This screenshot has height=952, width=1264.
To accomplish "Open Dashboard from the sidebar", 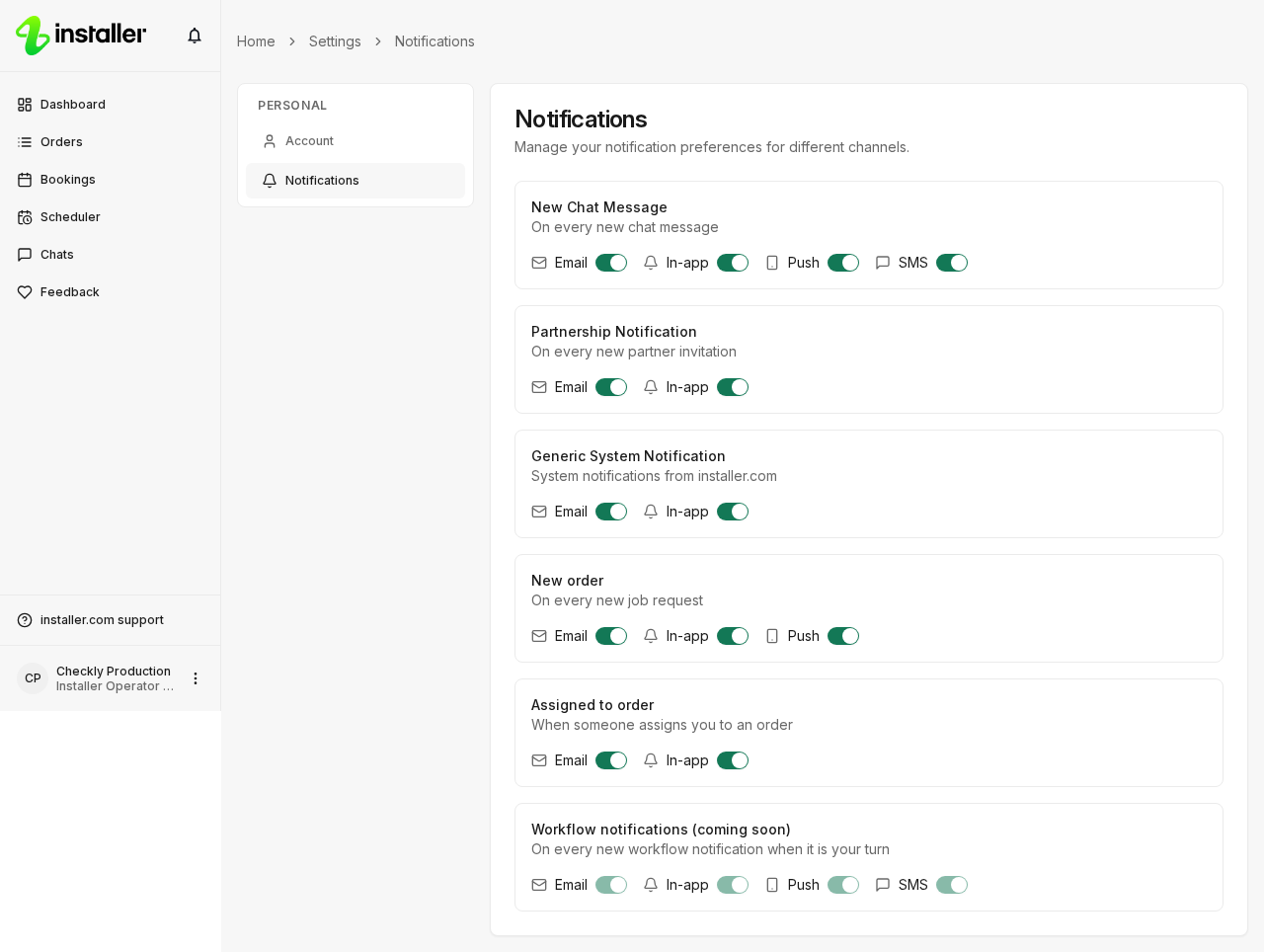I will point(110,105).
